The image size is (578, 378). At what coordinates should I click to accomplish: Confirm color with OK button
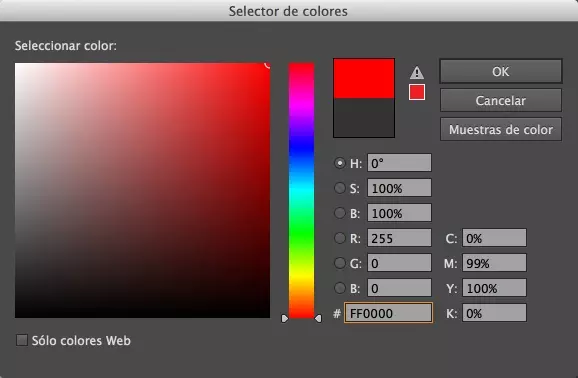(501, 71)
